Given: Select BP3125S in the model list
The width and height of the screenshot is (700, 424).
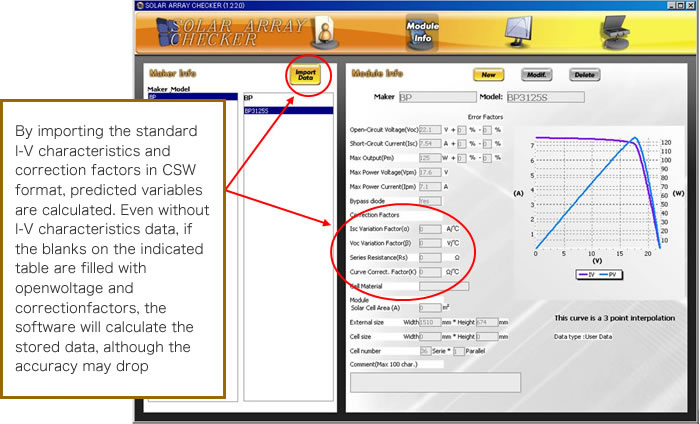Looking at the screenshot, I should click(x=262, y=111).
